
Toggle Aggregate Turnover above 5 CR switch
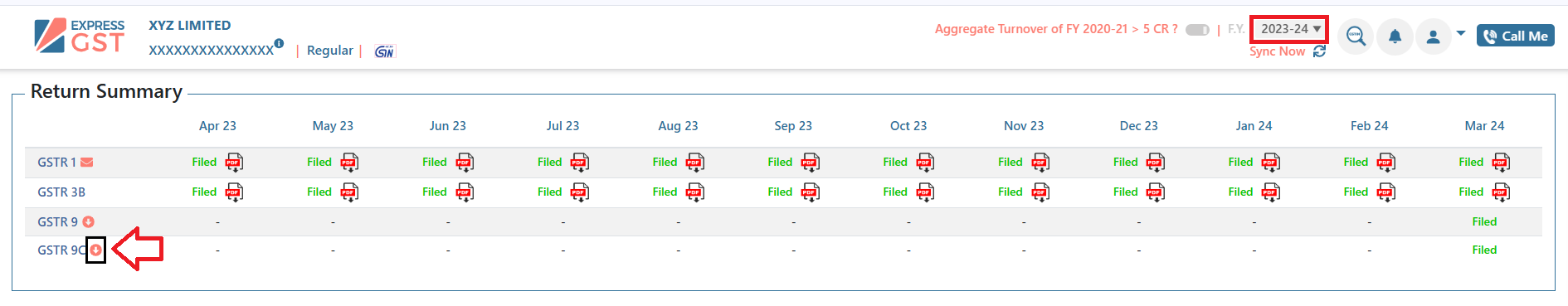click(x=1197, y=30)
